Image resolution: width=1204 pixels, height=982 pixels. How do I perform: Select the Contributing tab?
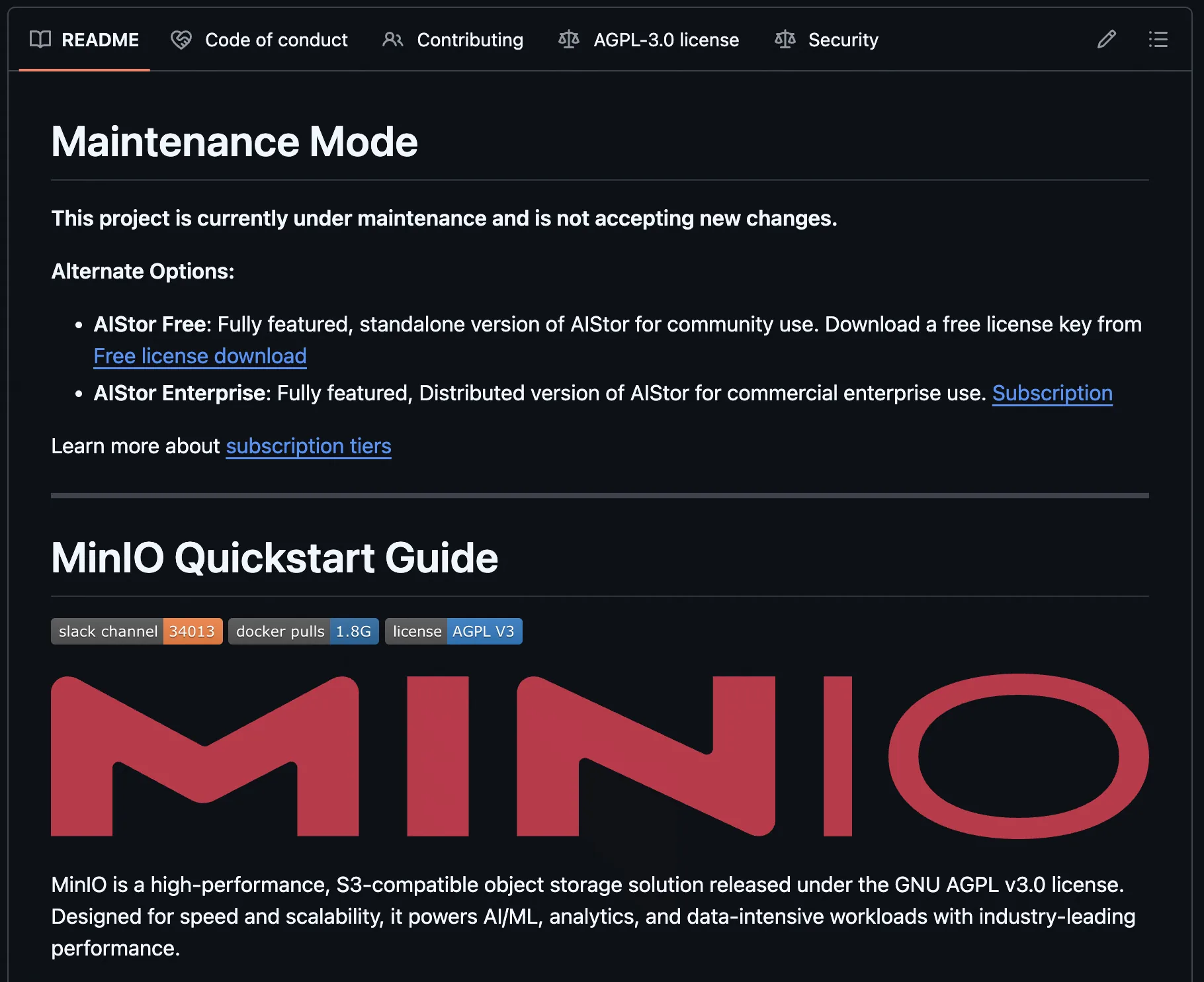tap(469, 40)
